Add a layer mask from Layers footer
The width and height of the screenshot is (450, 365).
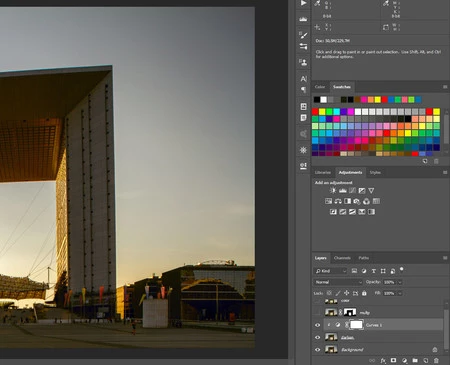[x=394, y=360]
